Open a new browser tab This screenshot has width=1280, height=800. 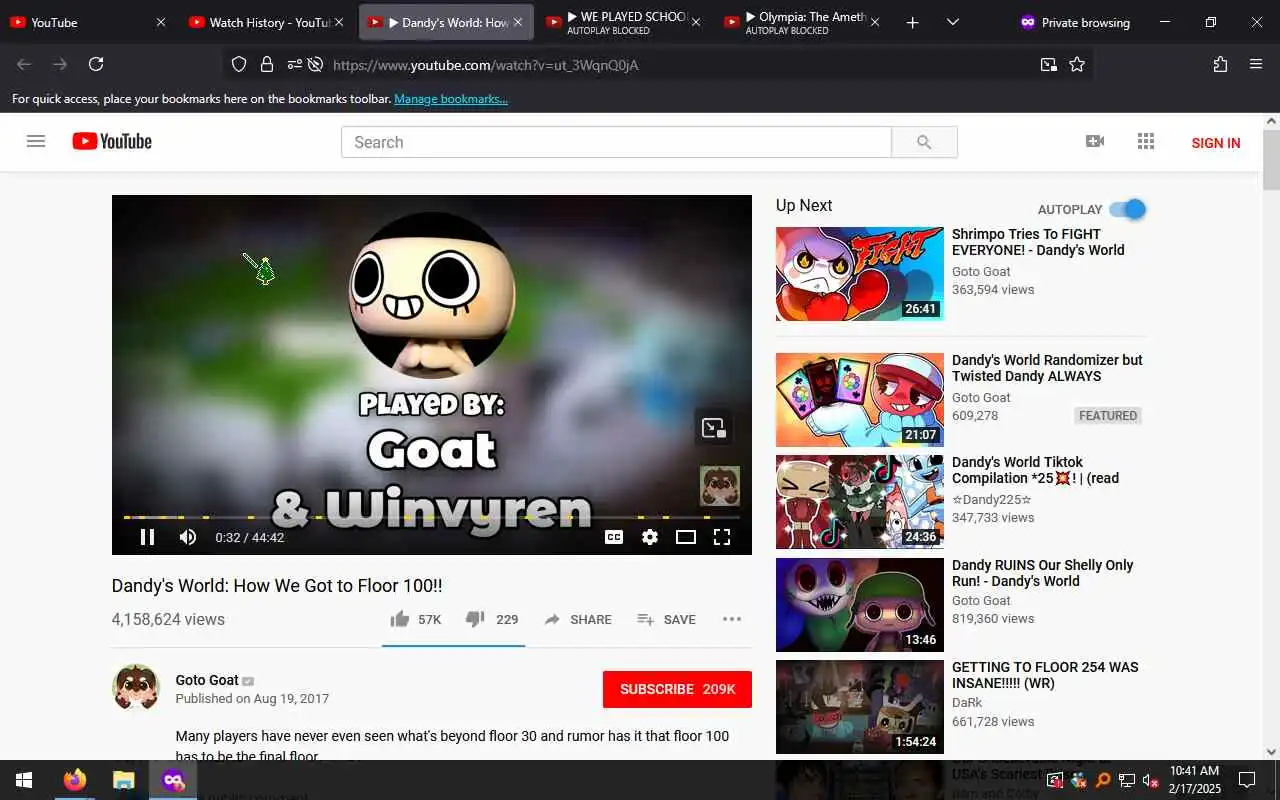click(912, 22)
